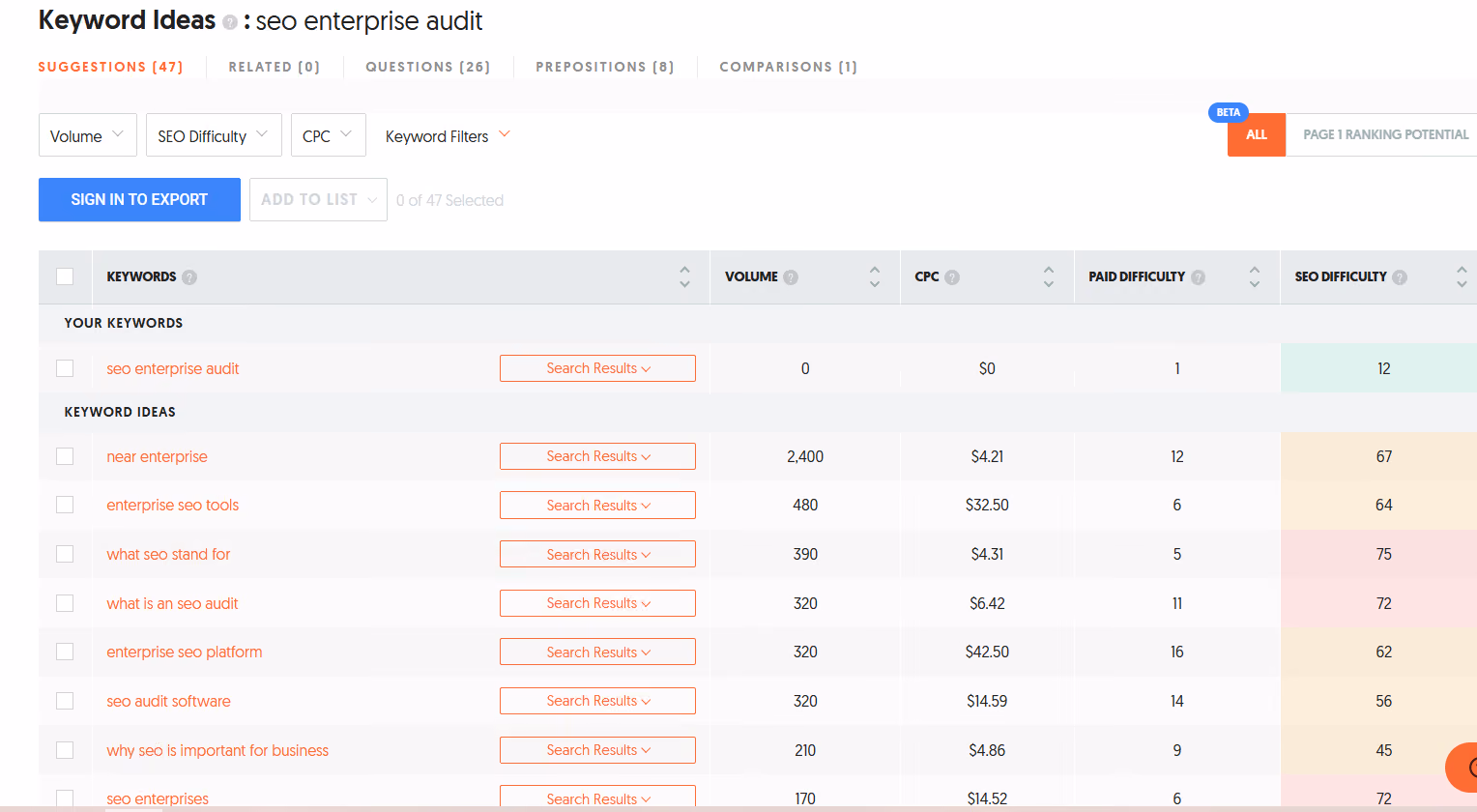Open the 'what seo stand for' keyword link
Image resolution: width=1477 pixels, height=812 pixels.
[168, 554]
